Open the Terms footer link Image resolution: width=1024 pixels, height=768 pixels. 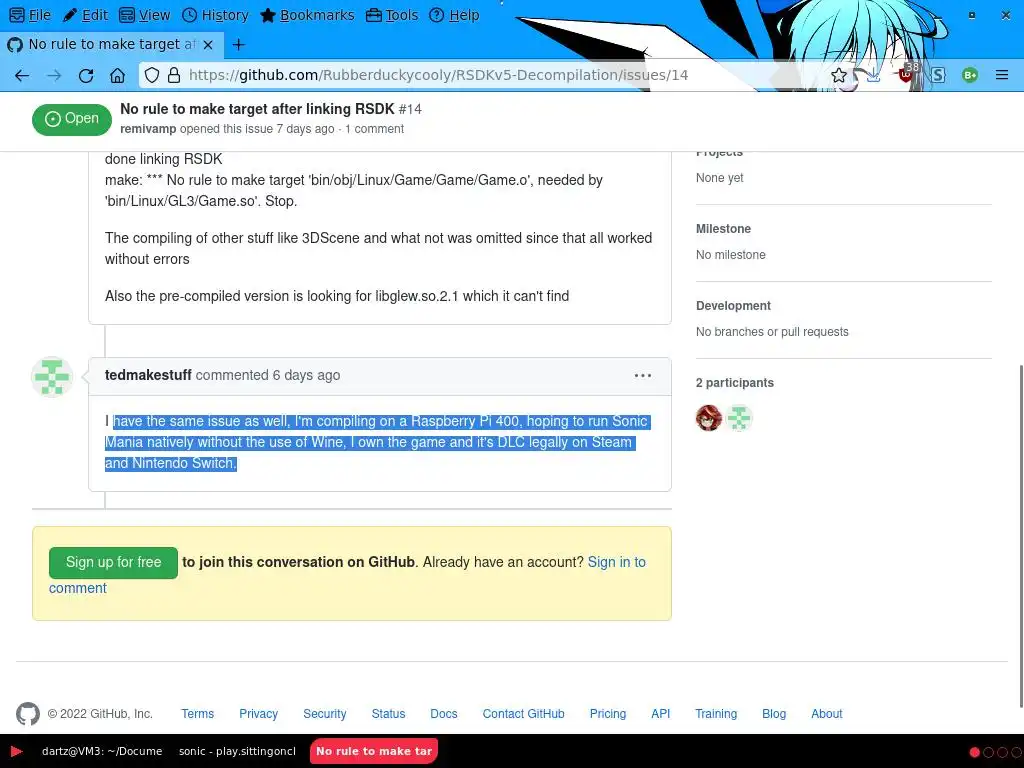pyautogui.click(x=197, y=714)
